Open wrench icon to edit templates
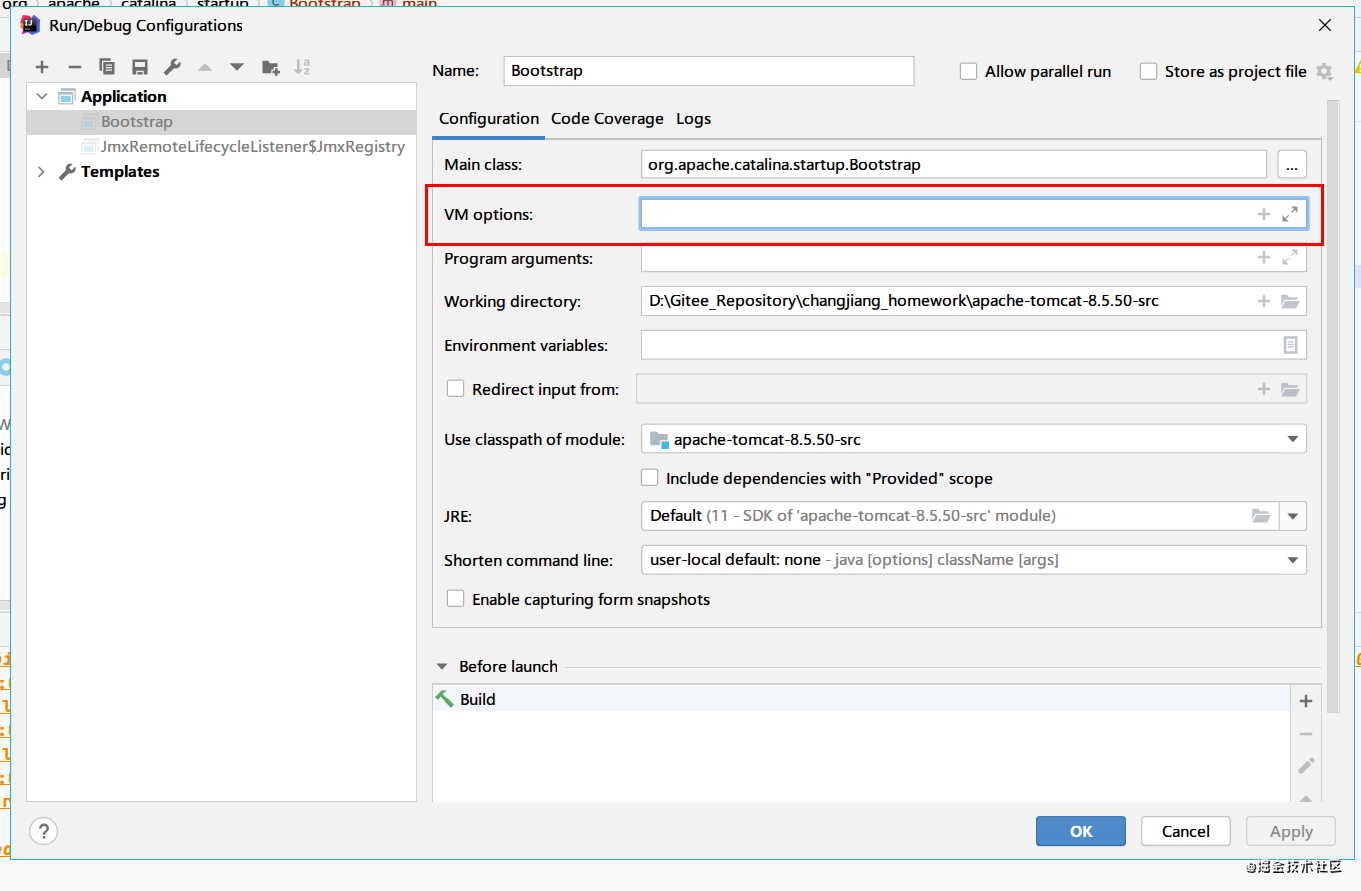 172,67
